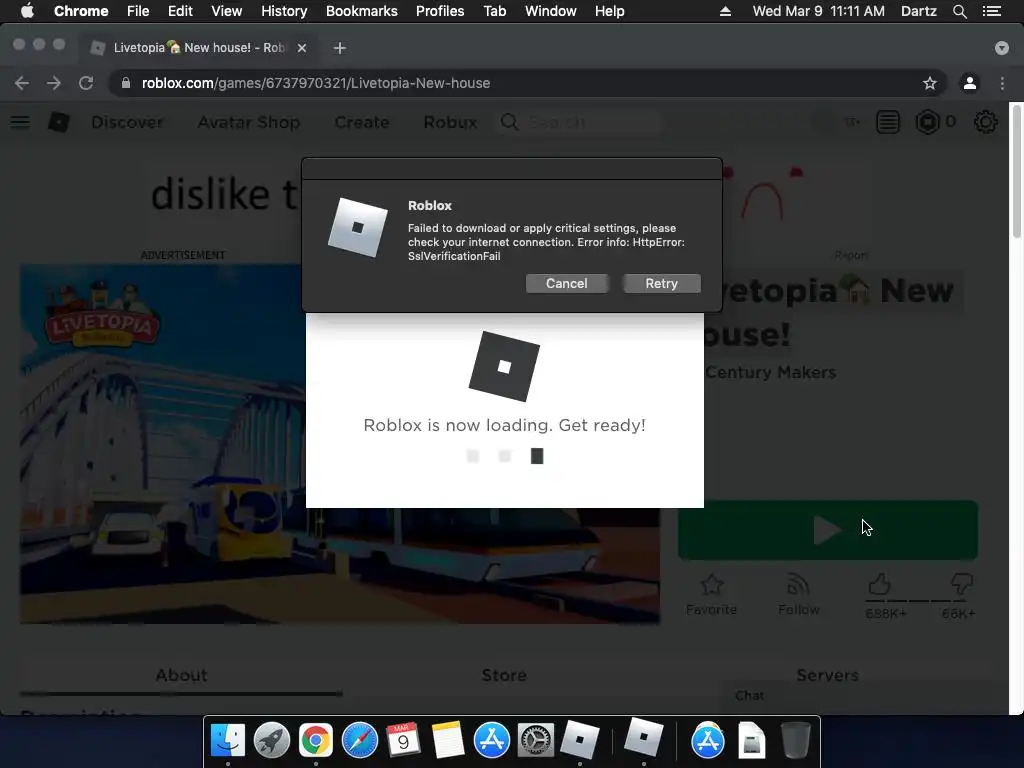Open the Robux link in navbar
The image size is (1024, 768).
click(x=450, y=122)
